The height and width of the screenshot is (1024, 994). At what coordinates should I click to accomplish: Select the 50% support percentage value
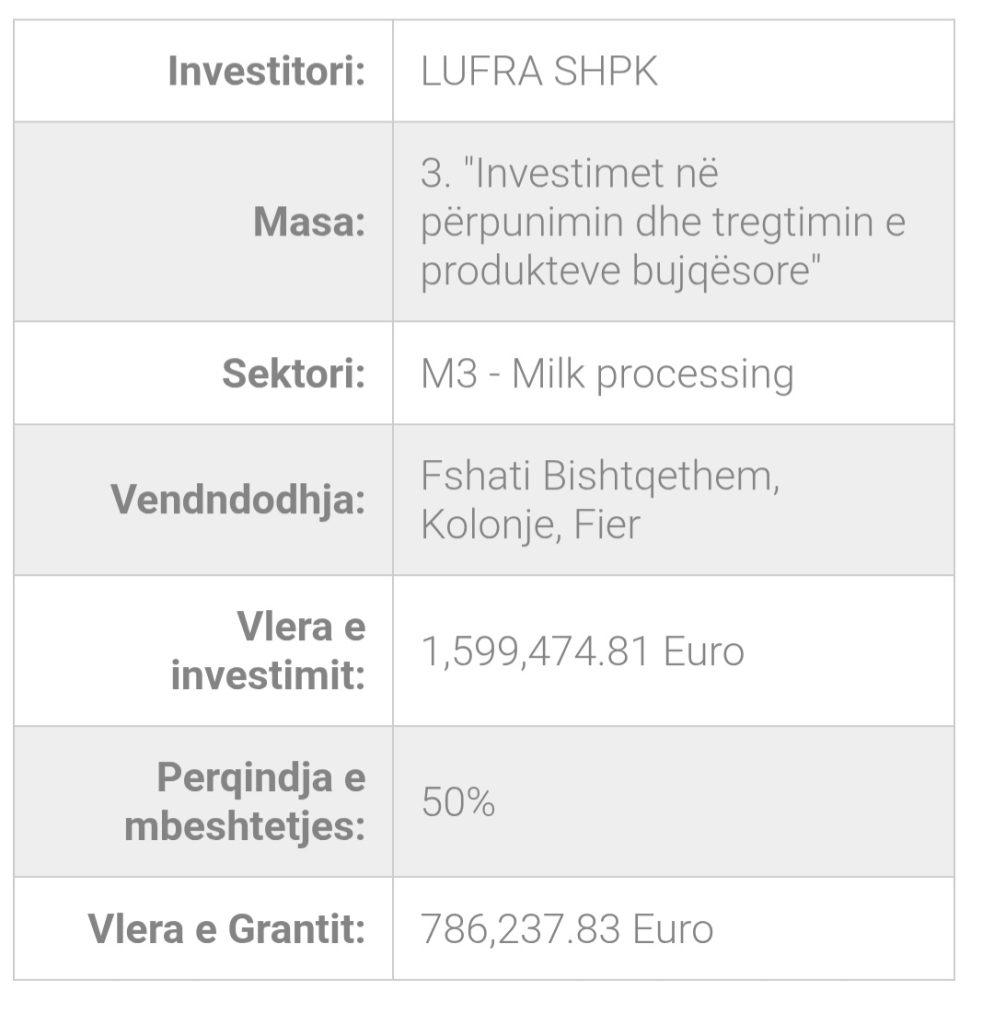pyautogui.click(x=458, y=802)
